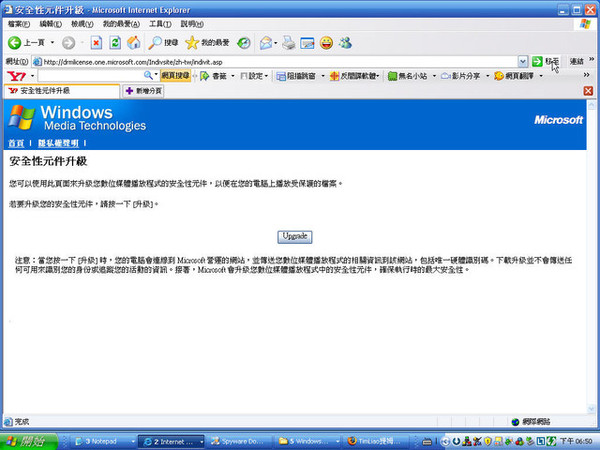Viewport: 600px width, 450px height.
Task: Open the 我的最愛 Favorites menu
Action: (121, 24)
